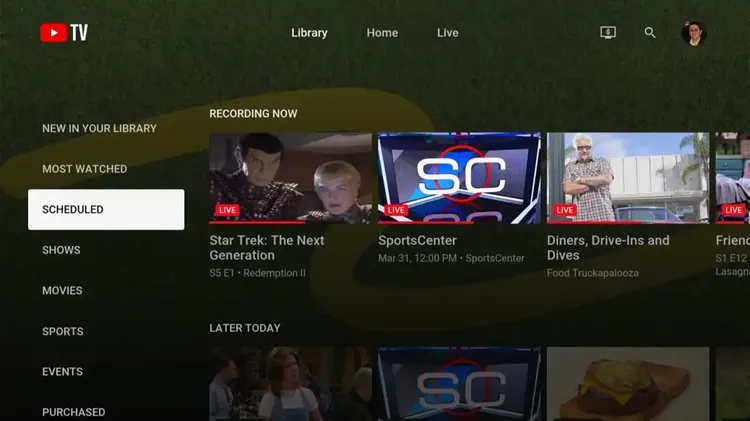Play Diners, Drive-Ins and Dives thumbnail
The width and height of the screenshot is (750, 421).
click(628, 178)
